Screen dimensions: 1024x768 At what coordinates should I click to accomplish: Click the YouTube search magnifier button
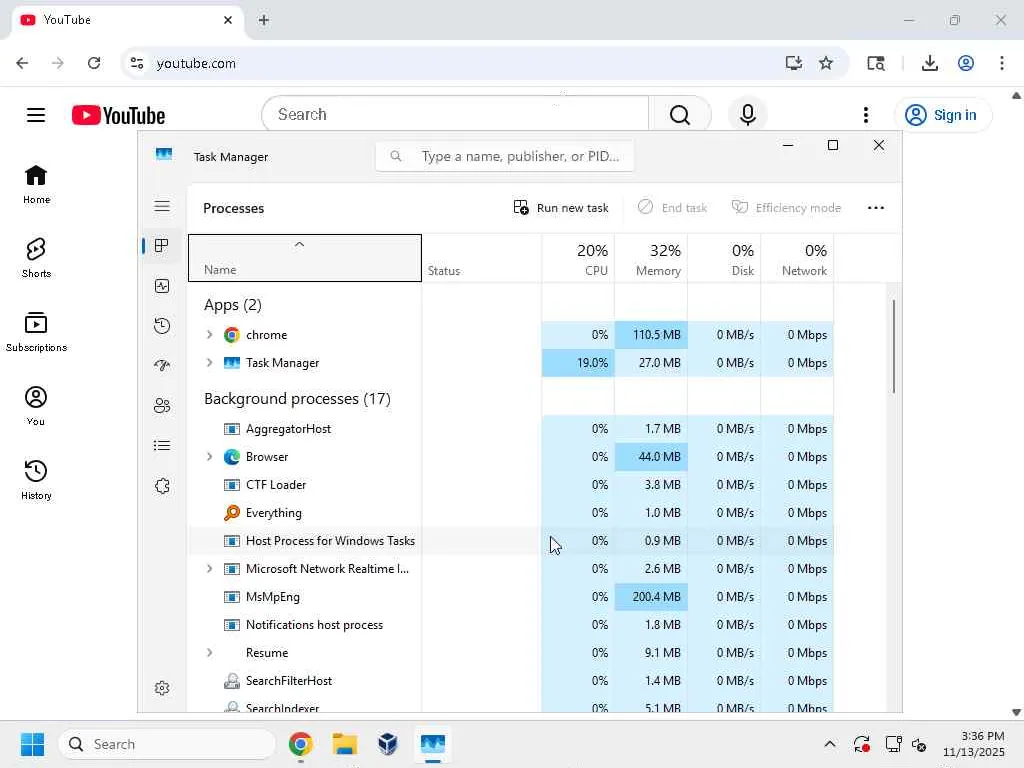click(680, 114)
